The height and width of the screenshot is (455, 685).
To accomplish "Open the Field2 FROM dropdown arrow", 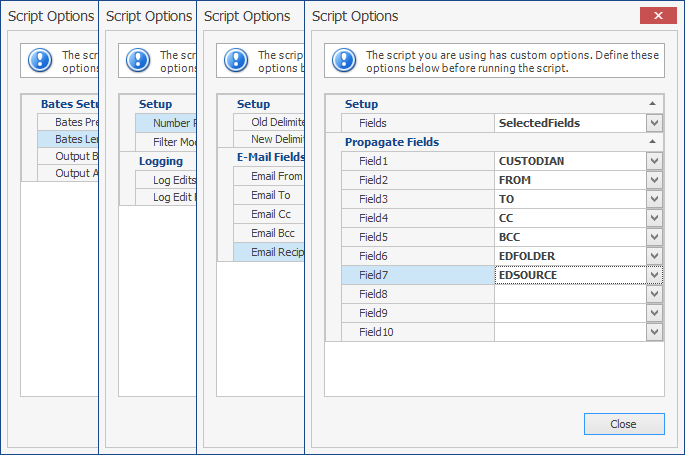I will click(654, 180).
